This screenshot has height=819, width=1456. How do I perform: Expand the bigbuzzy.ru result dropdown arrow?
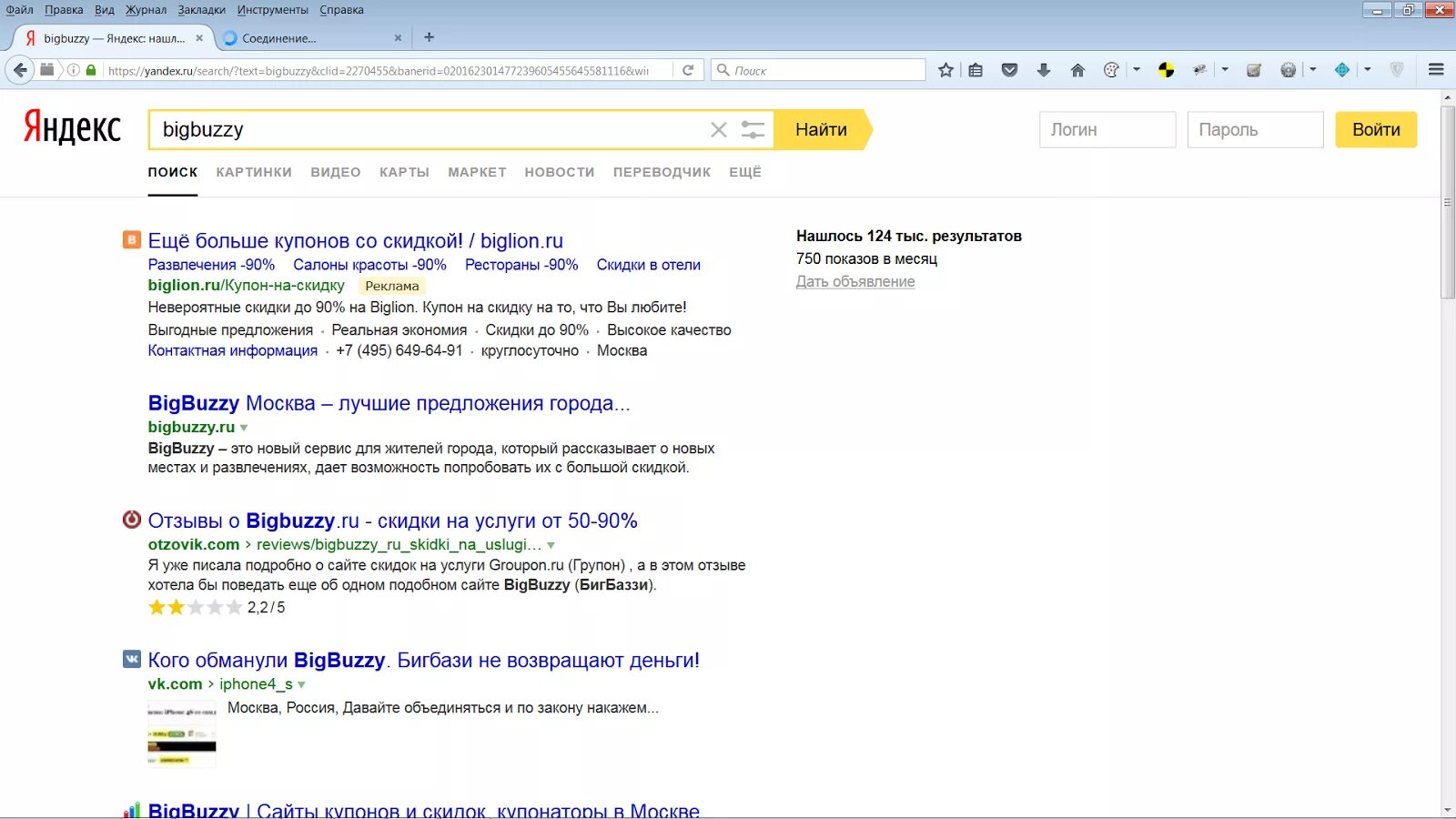pos(244,428)
